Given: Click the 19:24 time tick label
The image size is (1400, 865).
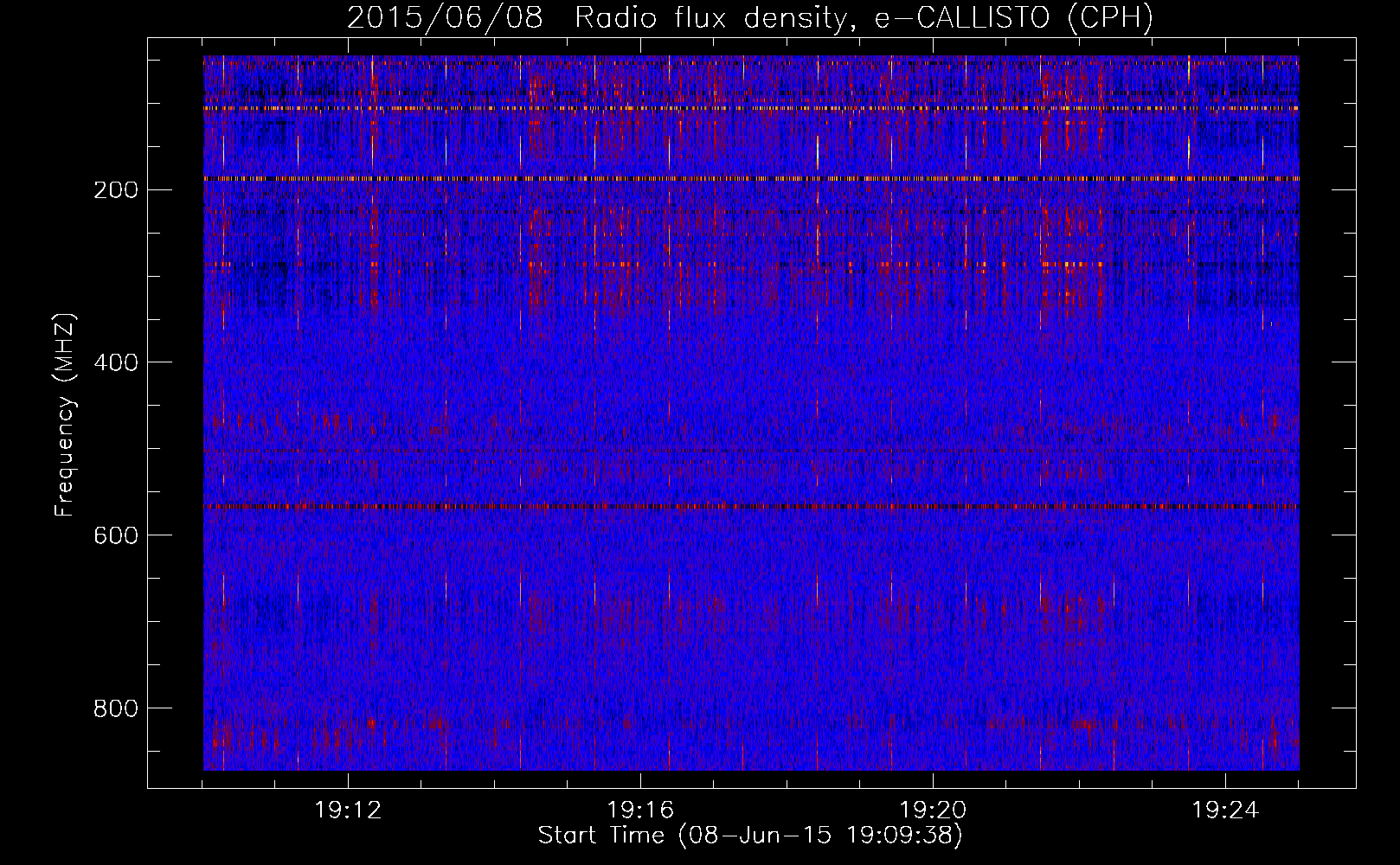Looking at the screenshot, I should [1225, 811].
